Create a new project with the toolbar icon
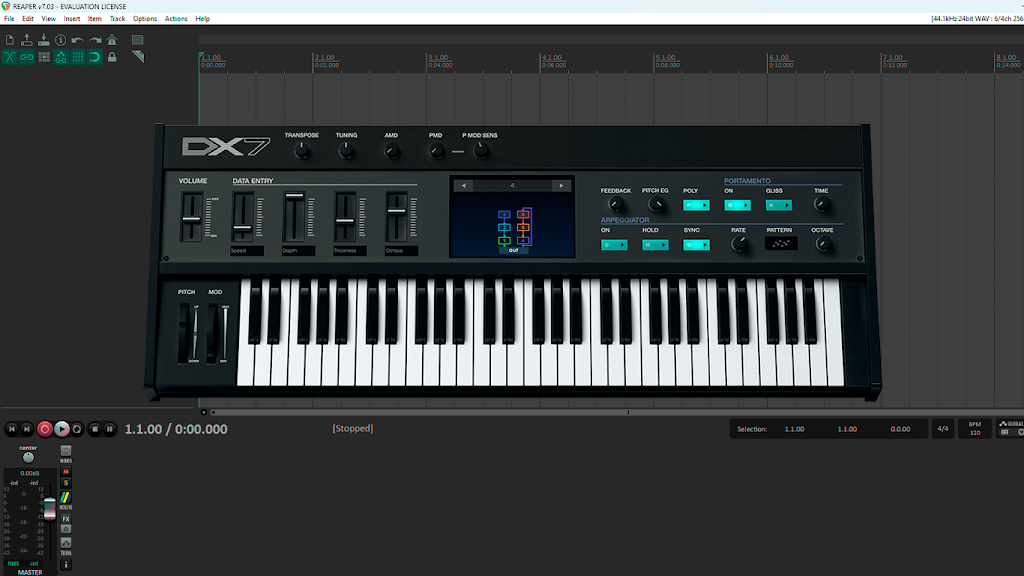Image resolution: width=1024 pixels, height=576 pixels. click(10, 40)
